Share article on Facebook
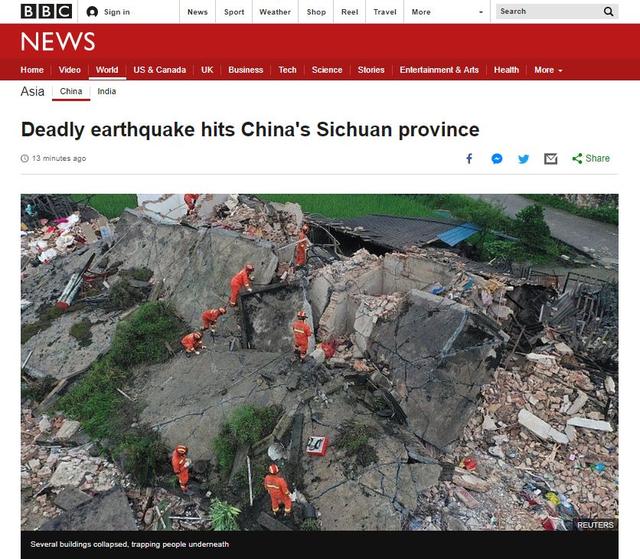Screen dimensions: 640x559 click(x=469, y=158)
